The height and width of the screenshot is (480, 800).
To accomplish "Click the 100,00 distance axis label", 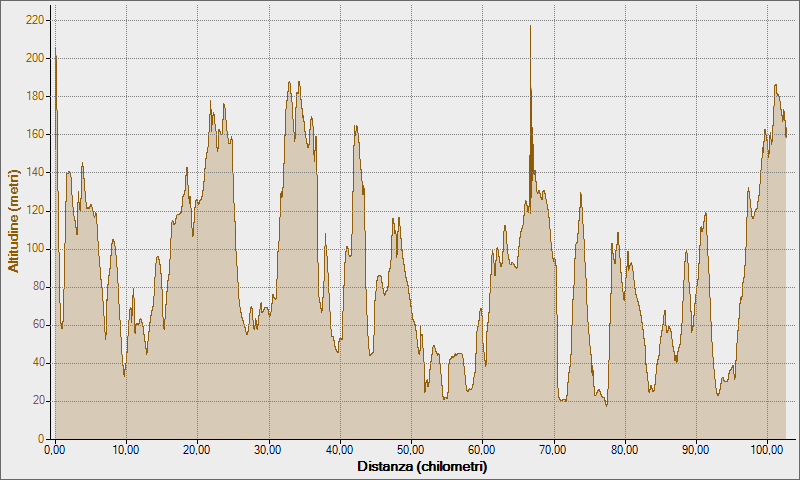I will pyautogui.click(x=767, y=450).
